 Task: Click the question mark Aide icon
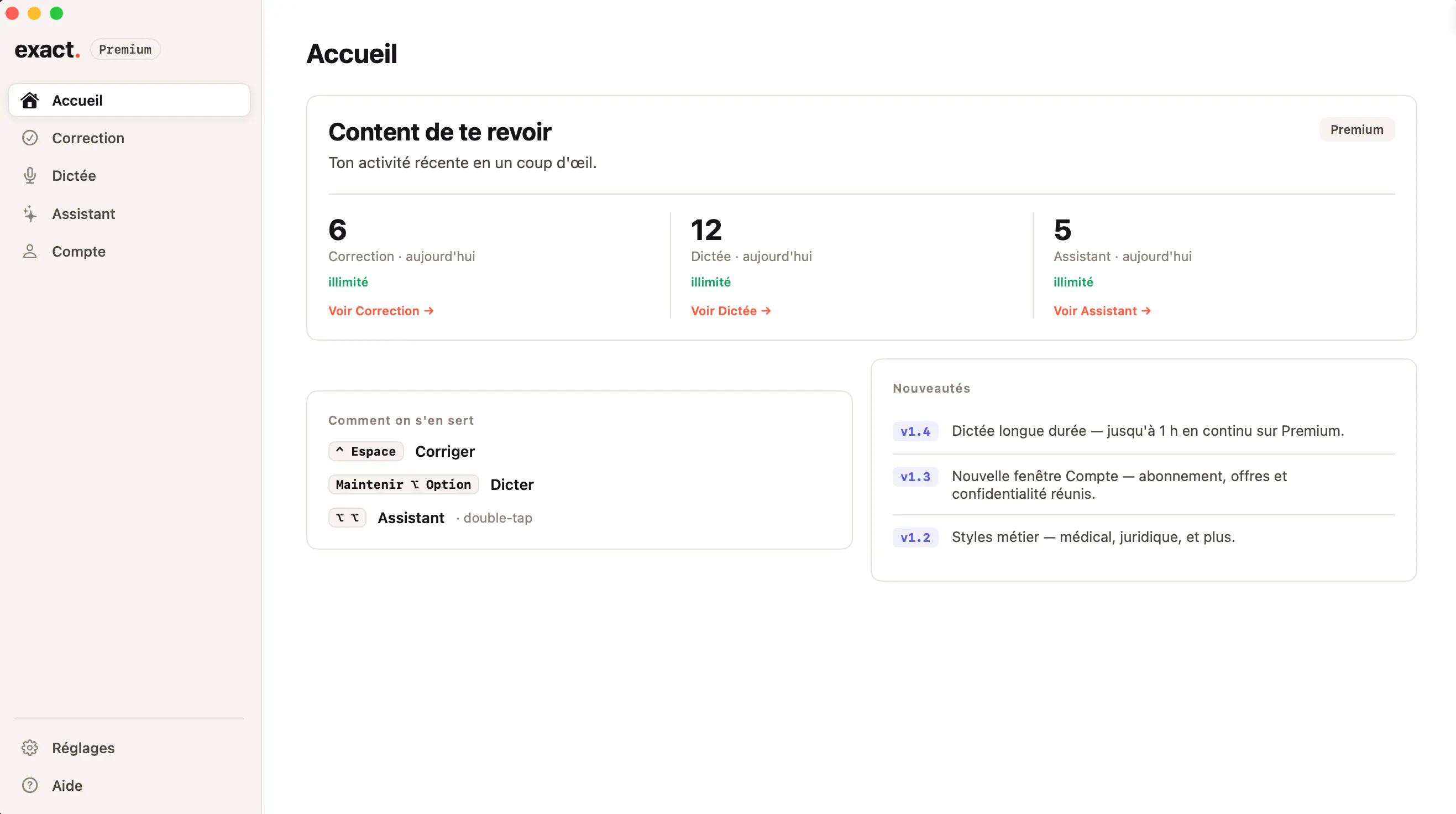tap(29, 786)
